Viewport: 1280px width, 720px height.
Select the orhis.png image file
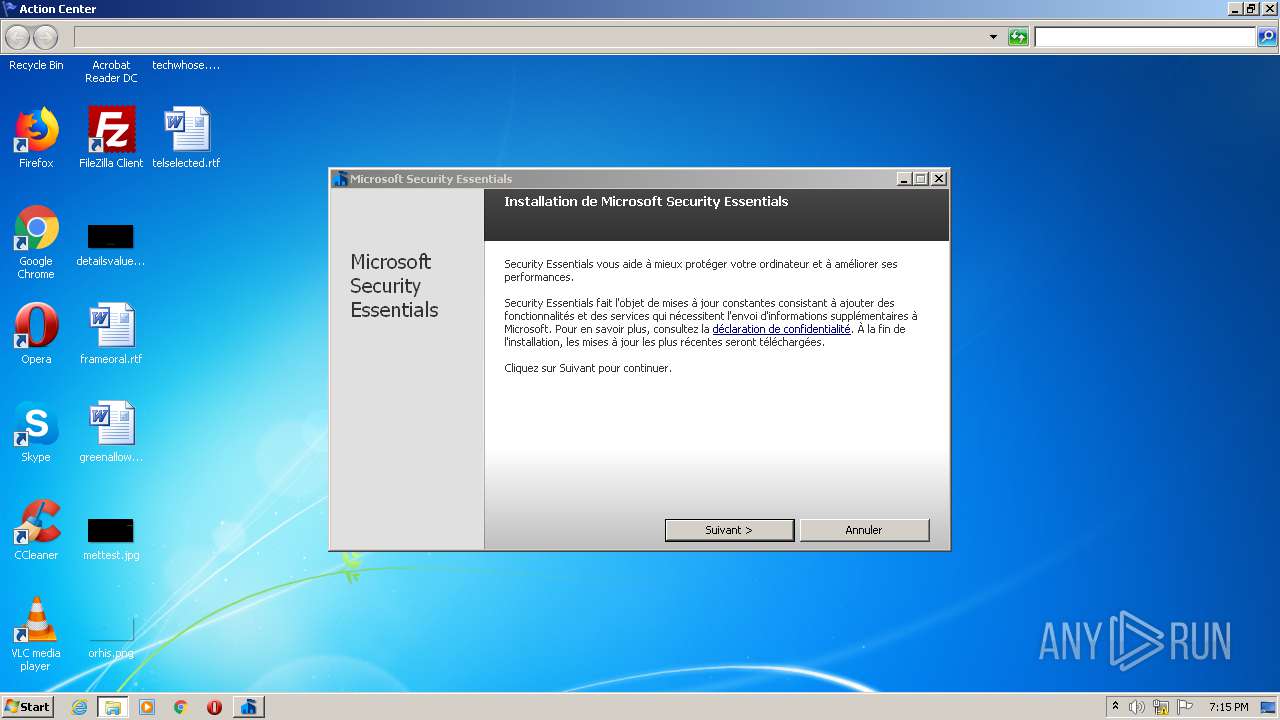[111, 638]
